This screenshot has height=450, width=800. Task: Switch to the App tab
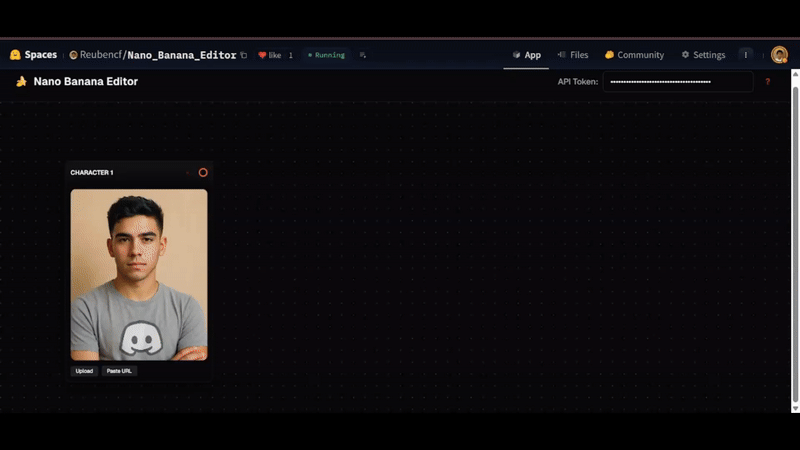(526, 55)
